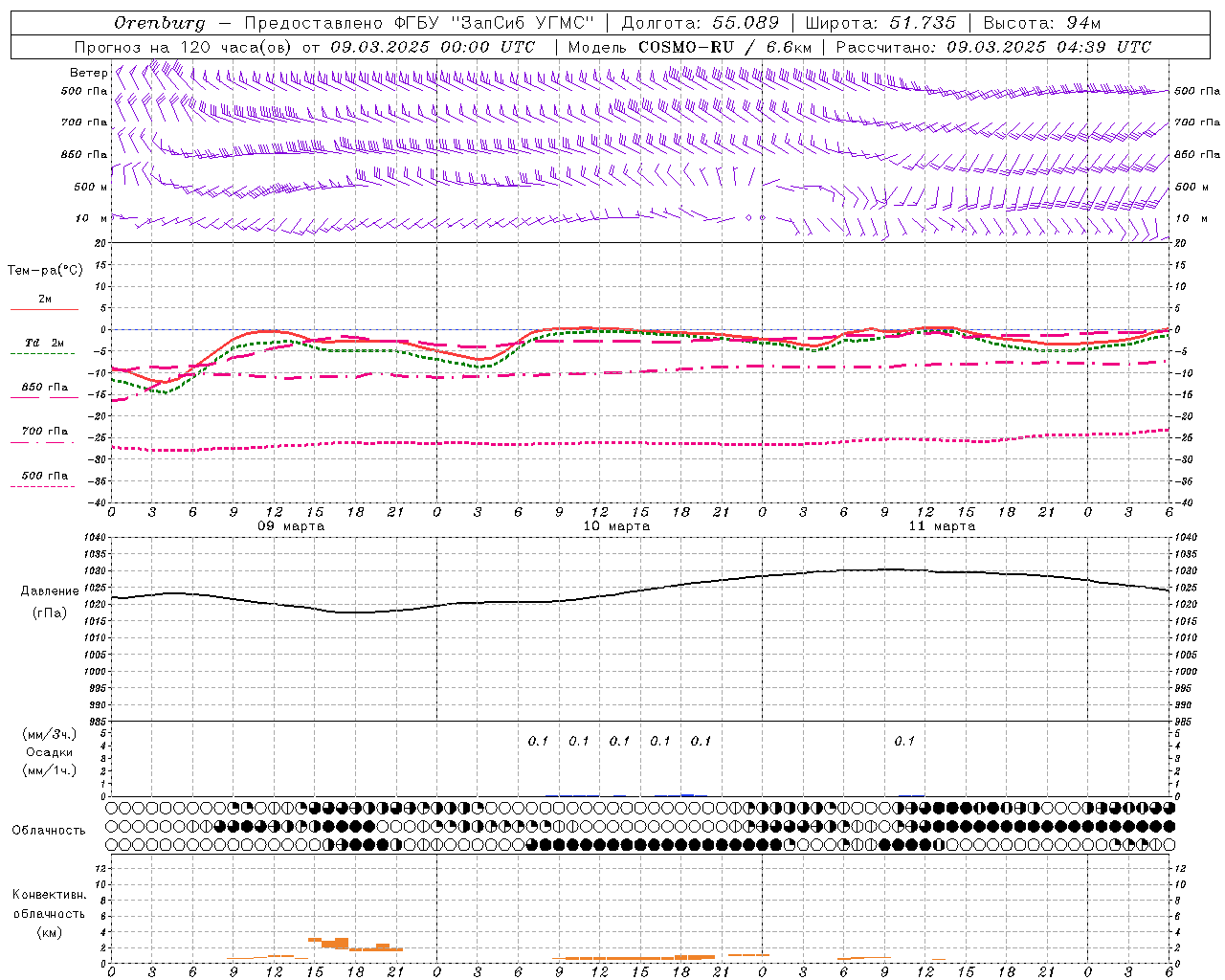Click the Высота: 94м elevation value
The height and width of the screenshot is (980, 1225).
[1043, 23]
